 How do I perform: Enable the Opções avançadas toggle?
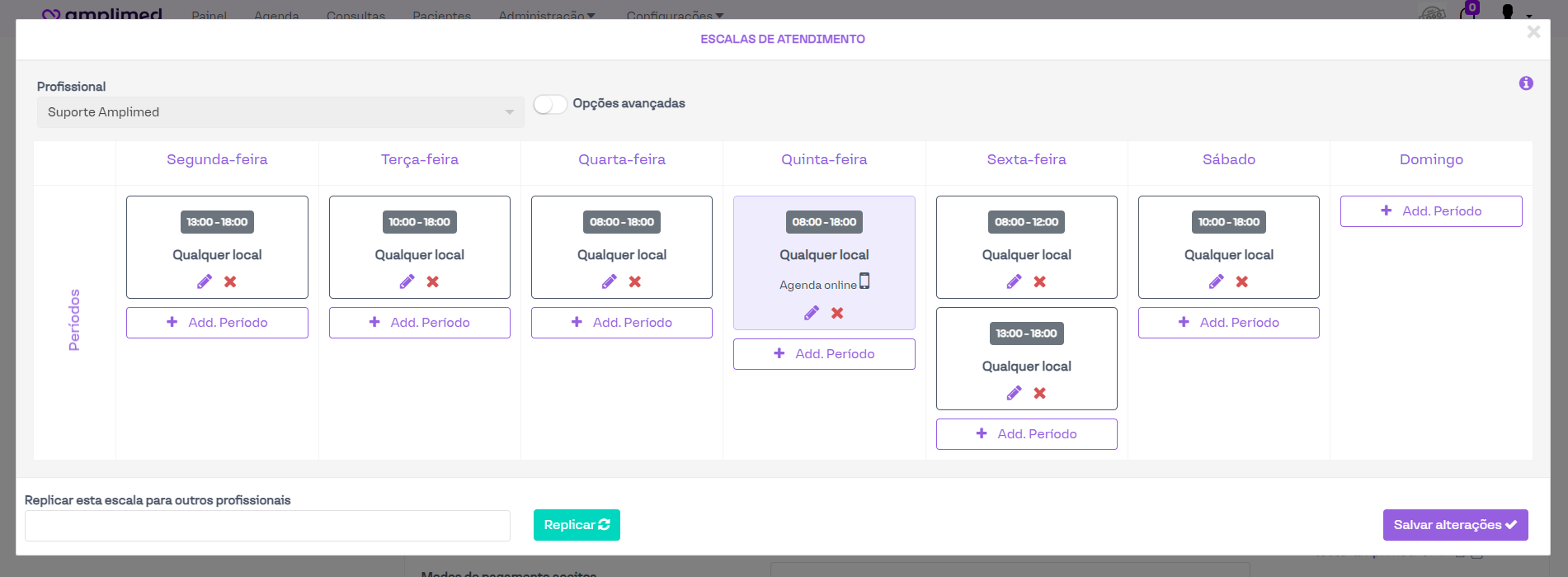550,104
